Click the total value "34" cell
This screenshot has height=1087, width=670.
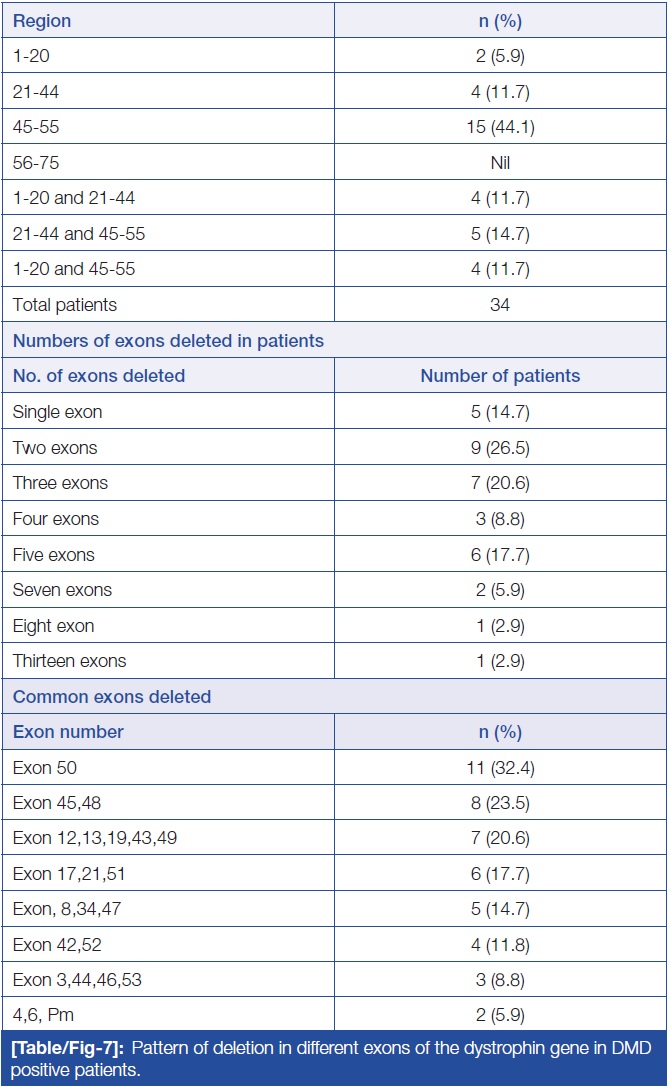coord(499,305)
